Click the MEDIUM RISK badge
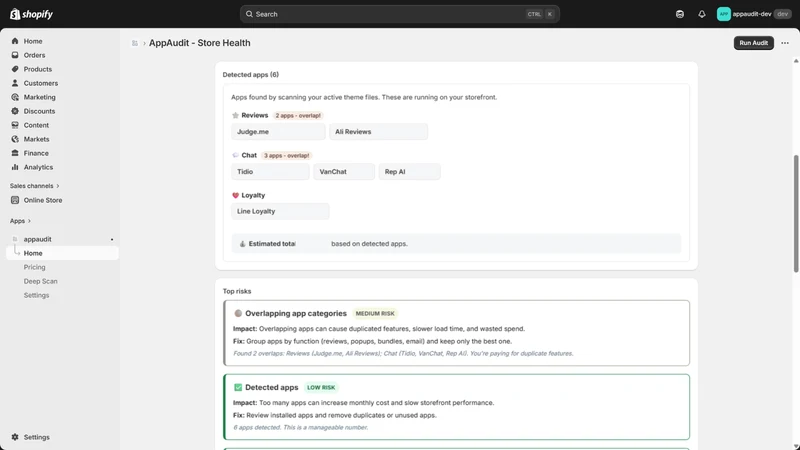The width and height of the screenshot is (800, 450). point(375,313)
